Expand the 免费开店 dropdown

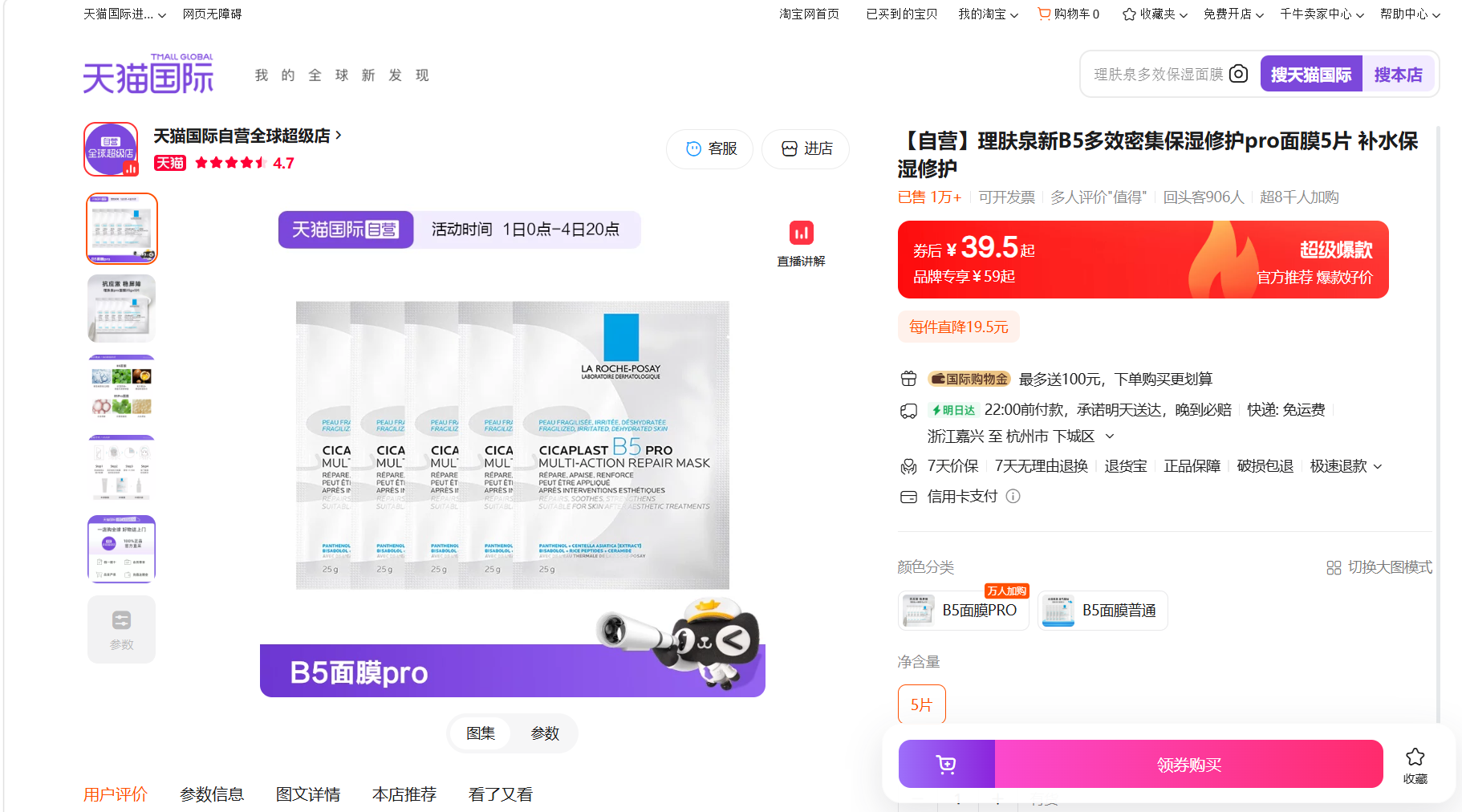click(1233, 14)
